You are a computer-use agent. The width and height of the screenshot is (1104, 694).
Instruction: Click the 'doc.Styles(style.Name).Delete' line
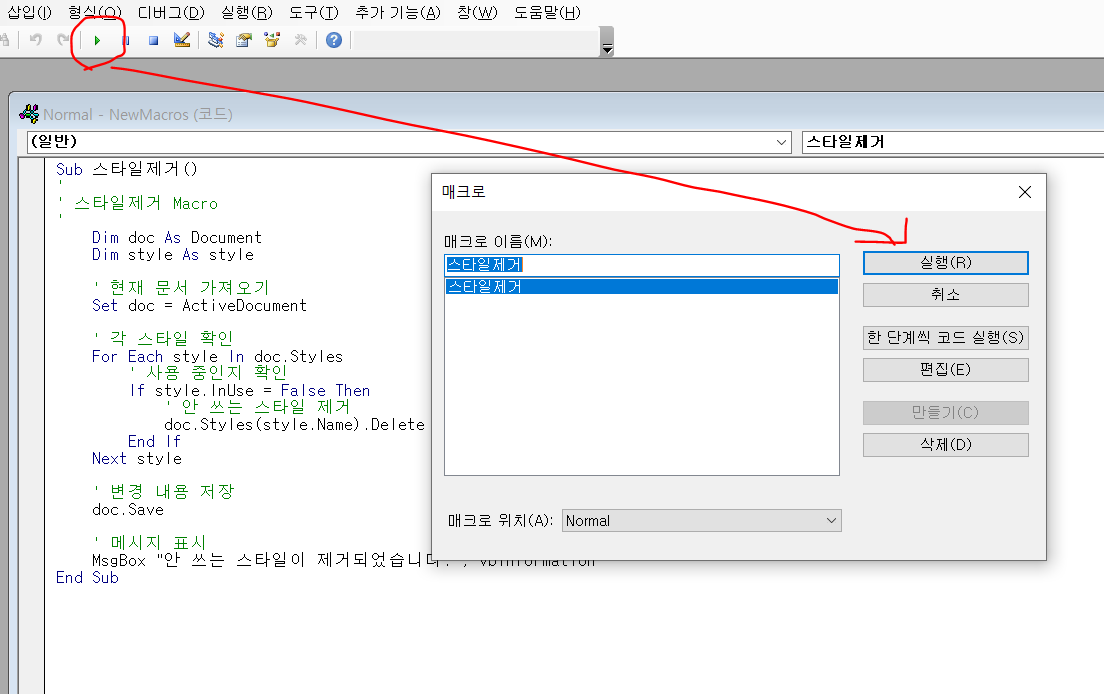coord(294,424)
